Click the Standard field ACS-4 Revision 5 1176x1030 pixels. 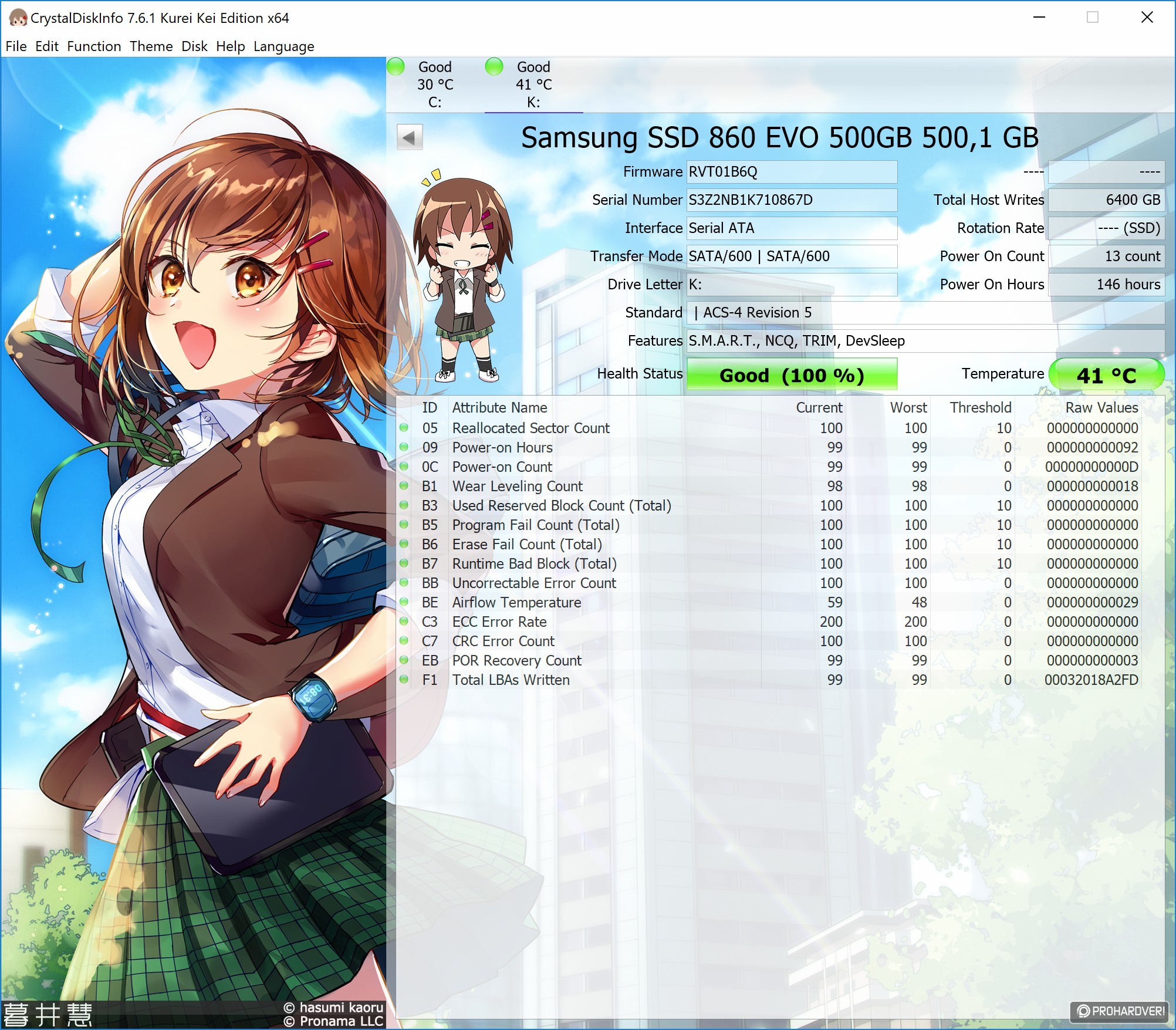point(925,313)
